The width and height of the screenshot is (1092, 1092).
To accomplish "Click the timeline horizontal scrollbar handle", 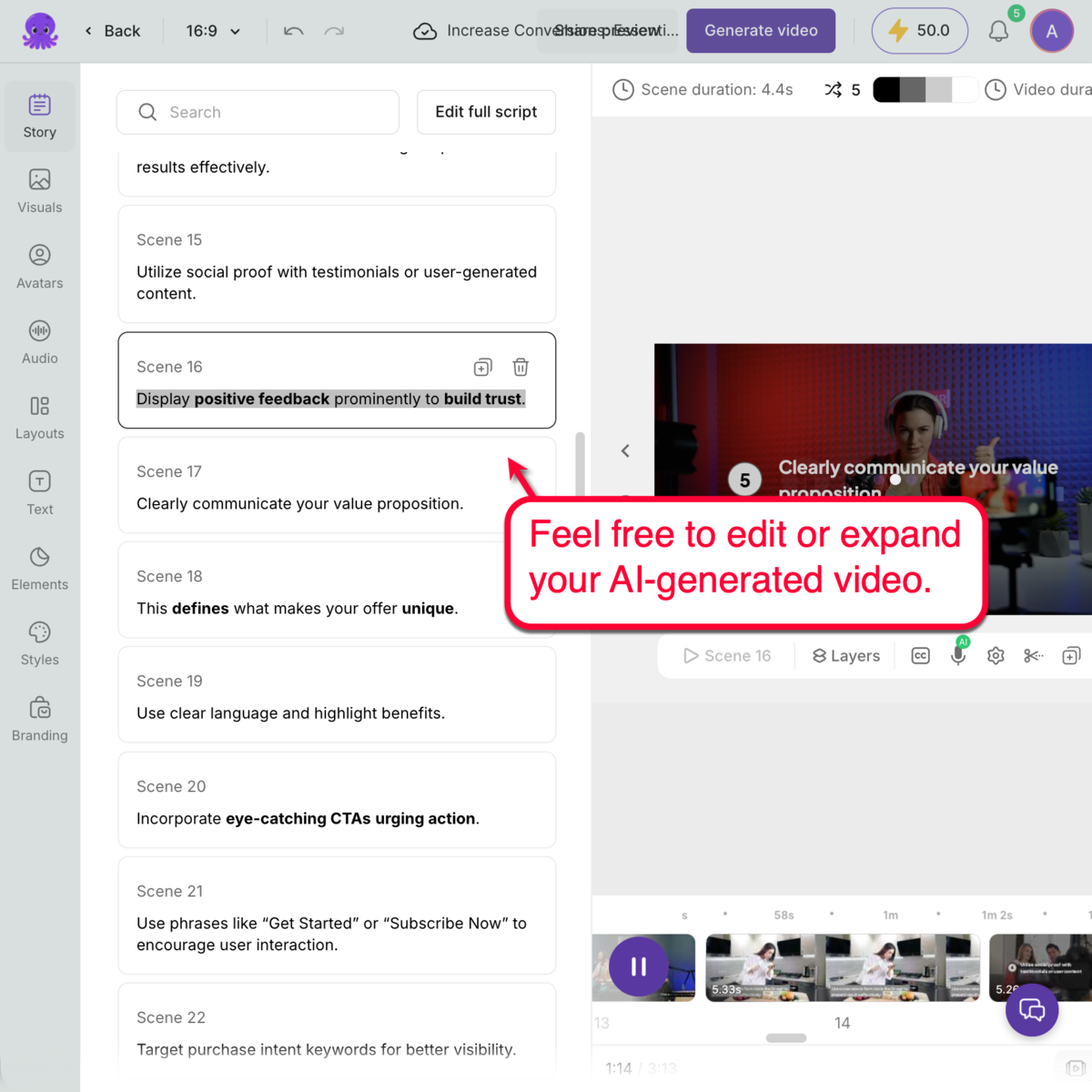I will pyautogui.click(x=786, y=1038).
